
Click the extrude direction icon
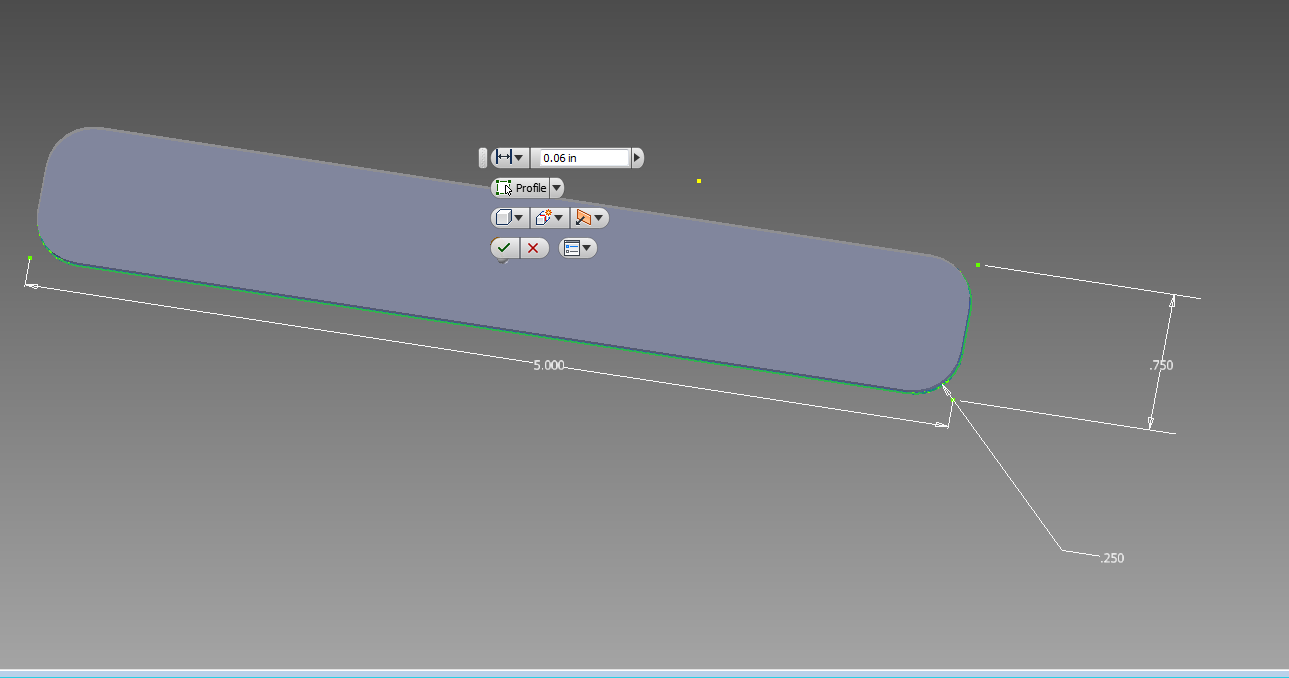[x=584, y=217]
